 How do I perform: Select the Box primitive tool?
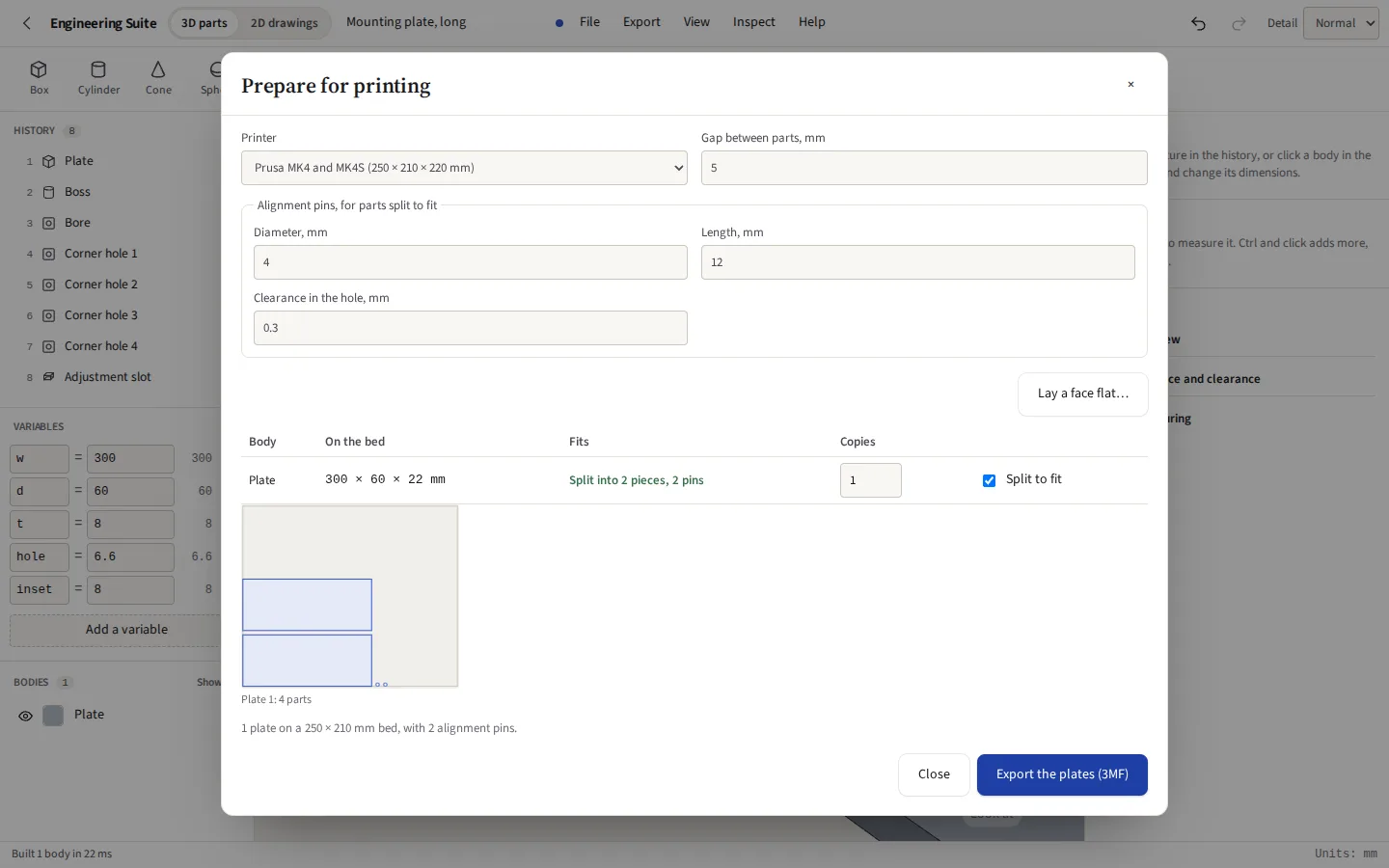pyautogui.click(x=39, y=78)
